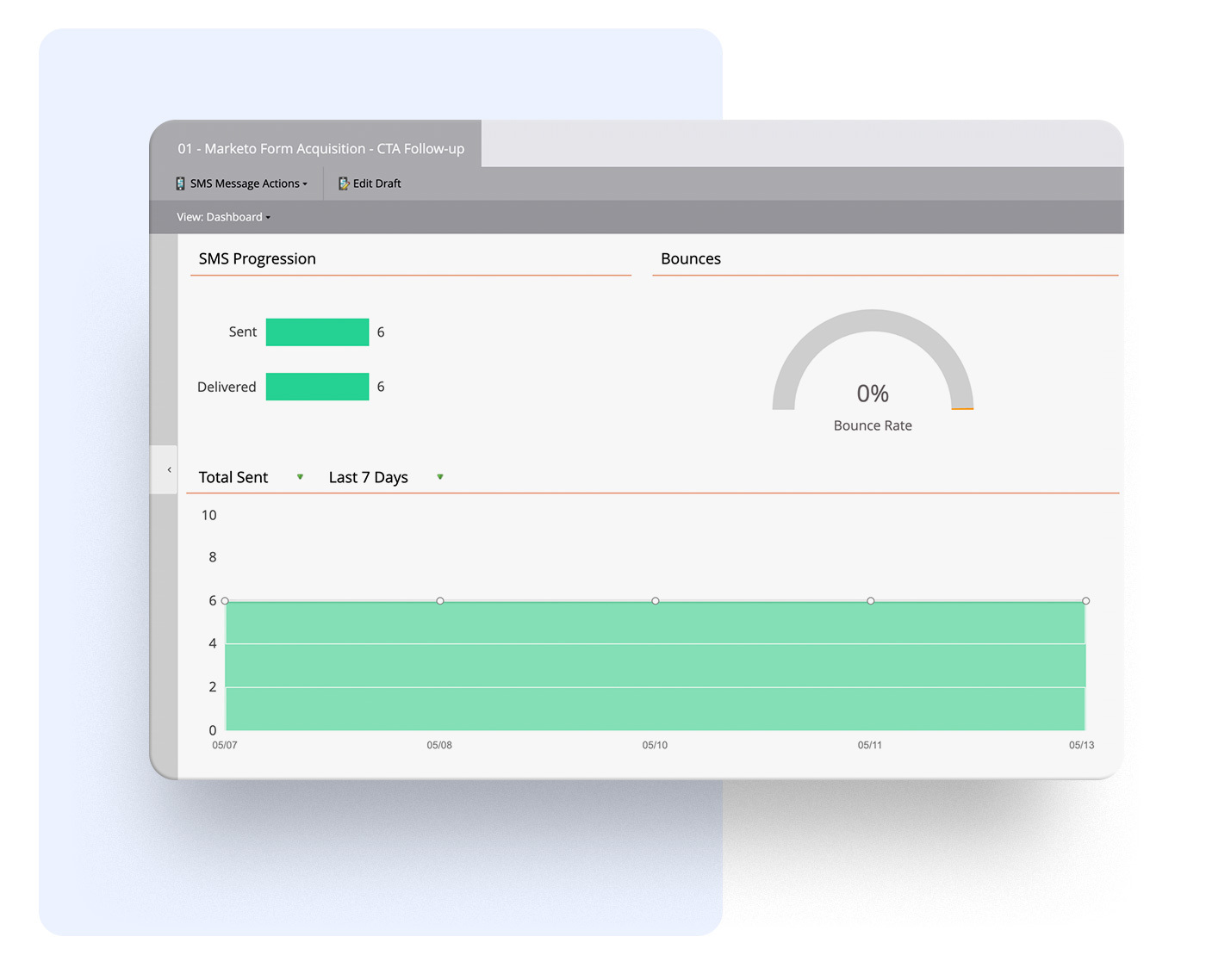Click the 05/07 data point on chart

[225, 601]
